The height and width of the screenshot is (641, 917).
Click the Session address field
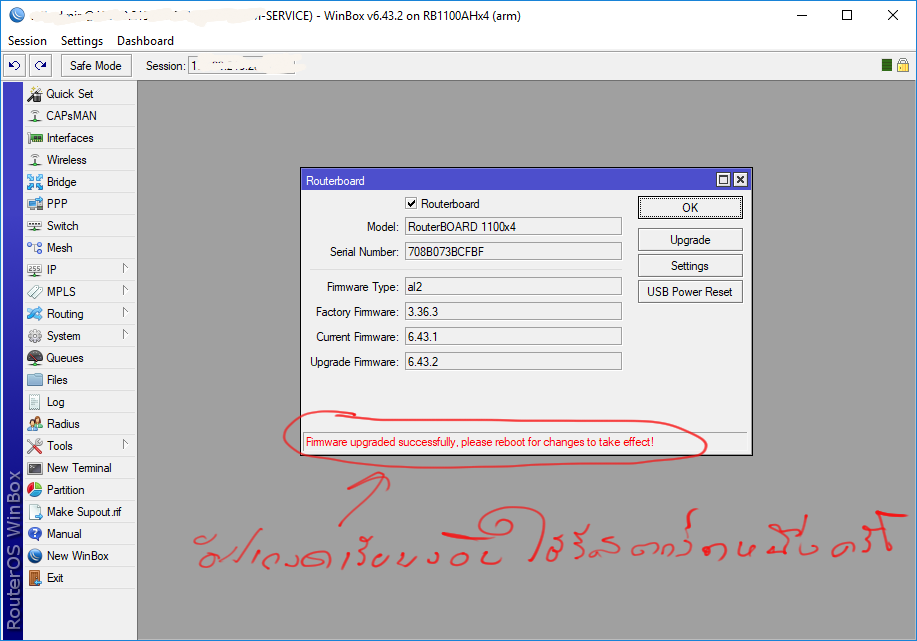[x=242, y=66]
